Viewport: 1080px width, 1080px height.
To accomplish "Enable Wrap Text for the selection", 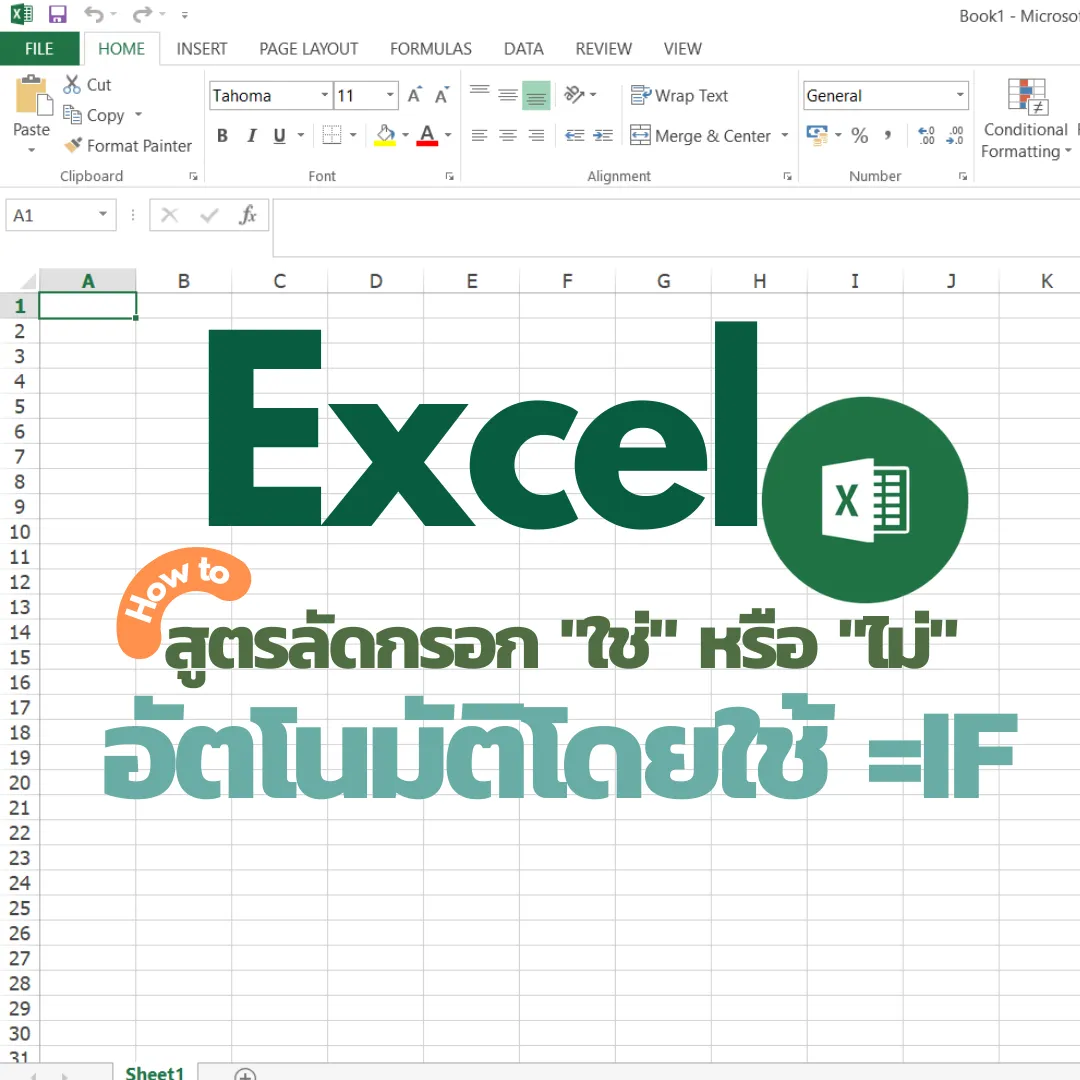I will 680,95.
